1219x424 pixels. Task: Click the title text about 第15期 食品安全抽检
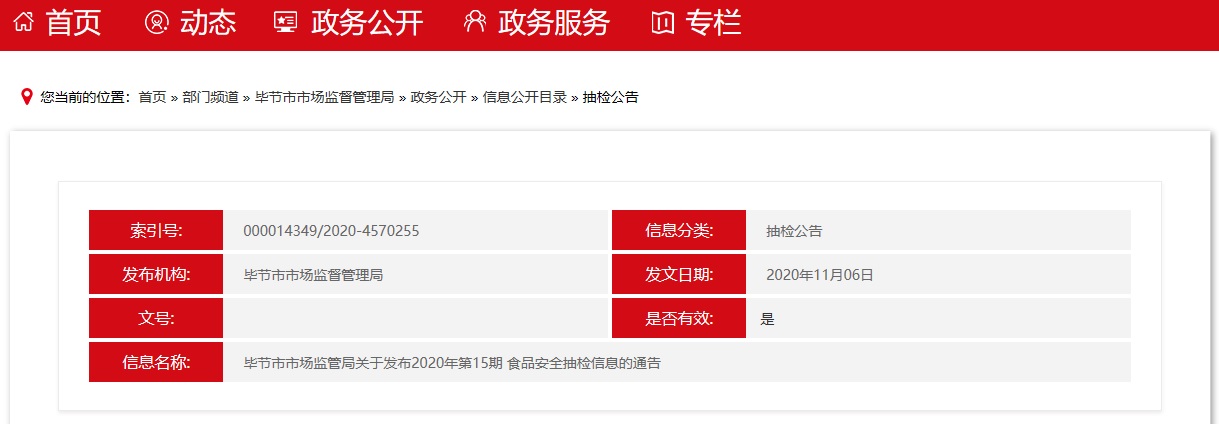[x=452, y=363]
